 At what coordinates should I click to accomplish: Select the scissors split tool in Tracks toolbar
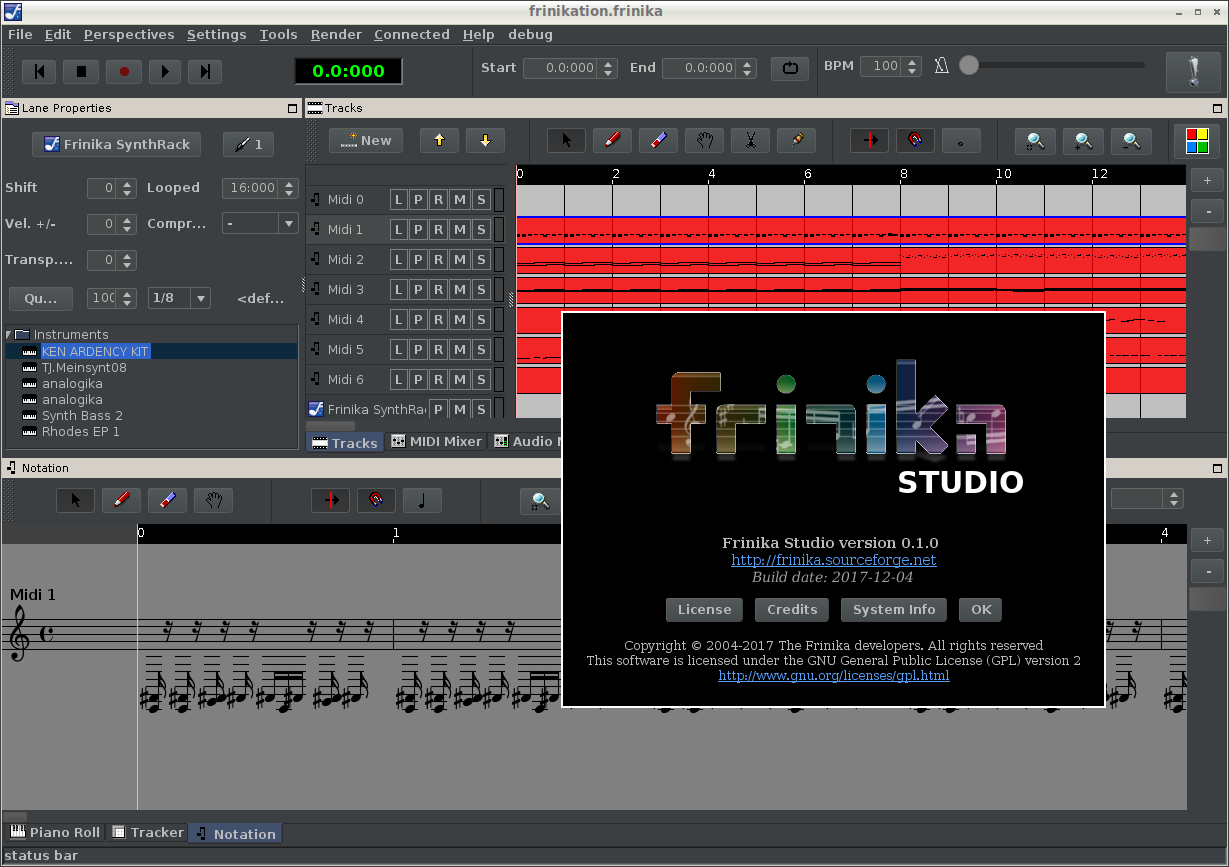pos(750,141)
